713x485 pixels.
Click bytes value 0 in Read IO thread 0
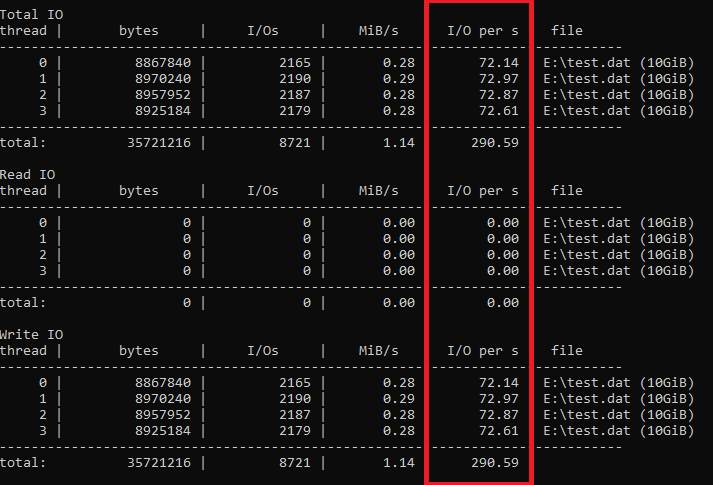tap(187, 223)
